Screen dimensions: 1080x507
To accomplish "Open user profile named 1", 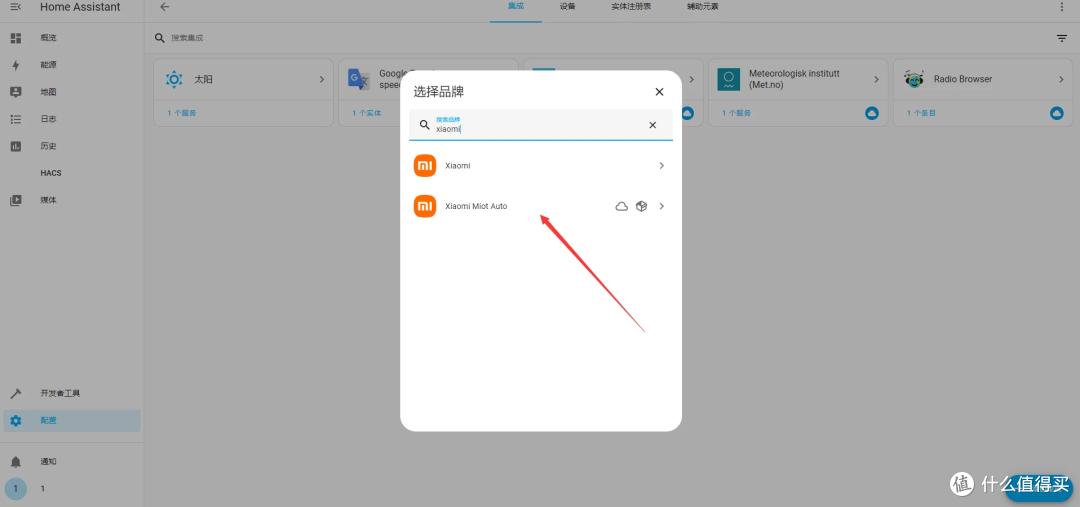I will (x=72, y=488).
